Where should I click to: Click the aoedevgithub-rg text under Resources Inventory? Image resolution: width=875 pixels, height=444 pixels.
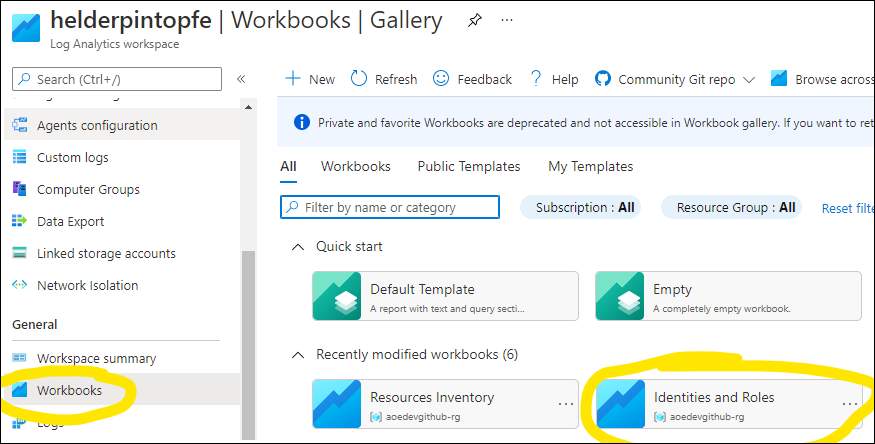(x=423, y=417)
